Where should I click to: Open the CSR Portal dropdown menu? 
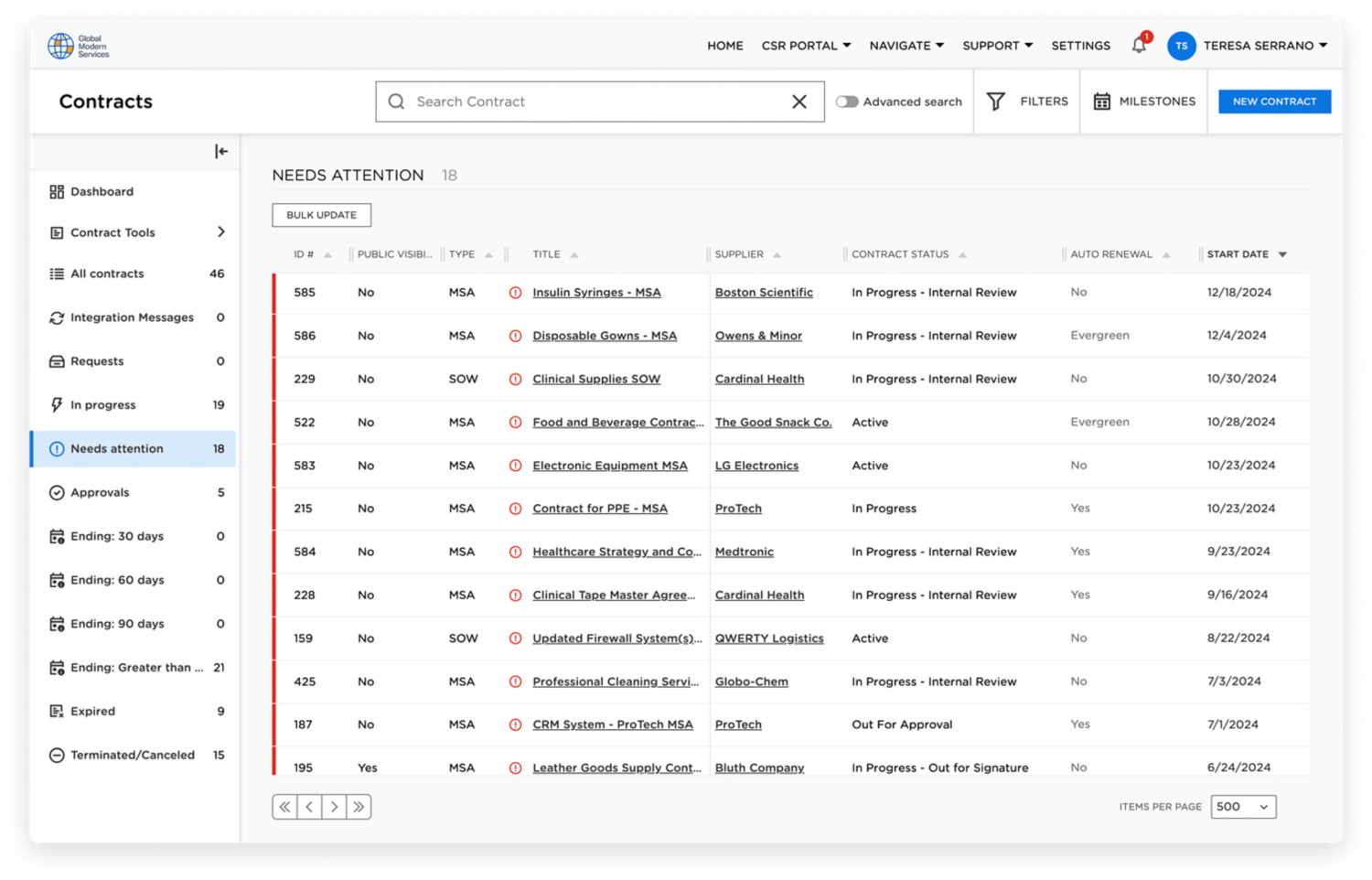coord(806,46)
